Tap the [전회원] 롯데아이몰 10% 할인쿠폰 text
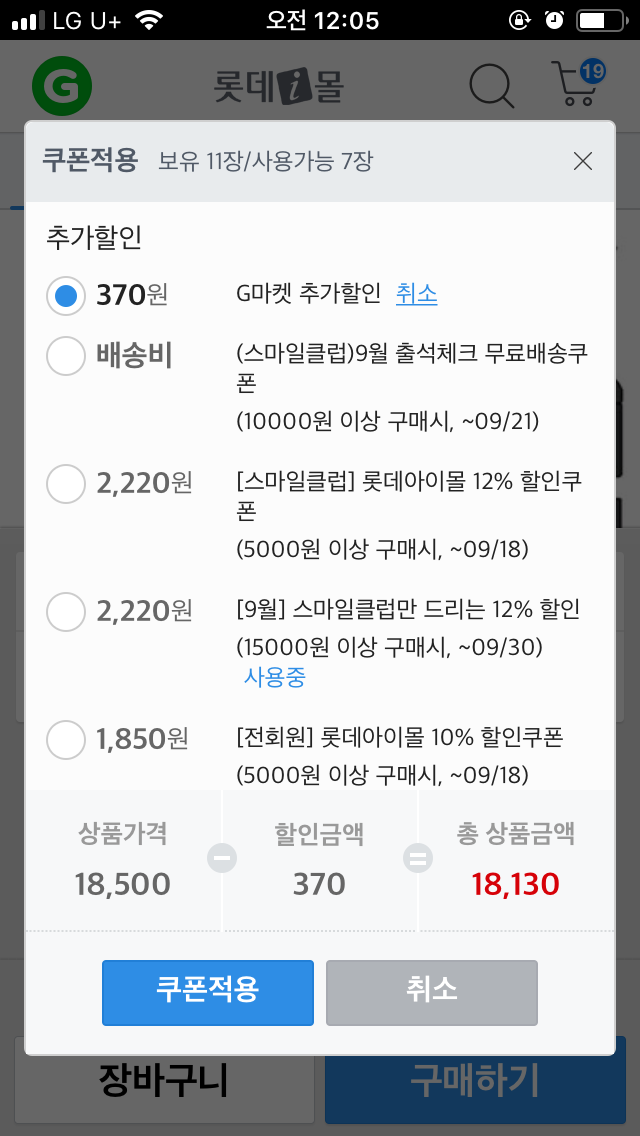The width and height of the screenshot is (640, 1136). (400, 739)
